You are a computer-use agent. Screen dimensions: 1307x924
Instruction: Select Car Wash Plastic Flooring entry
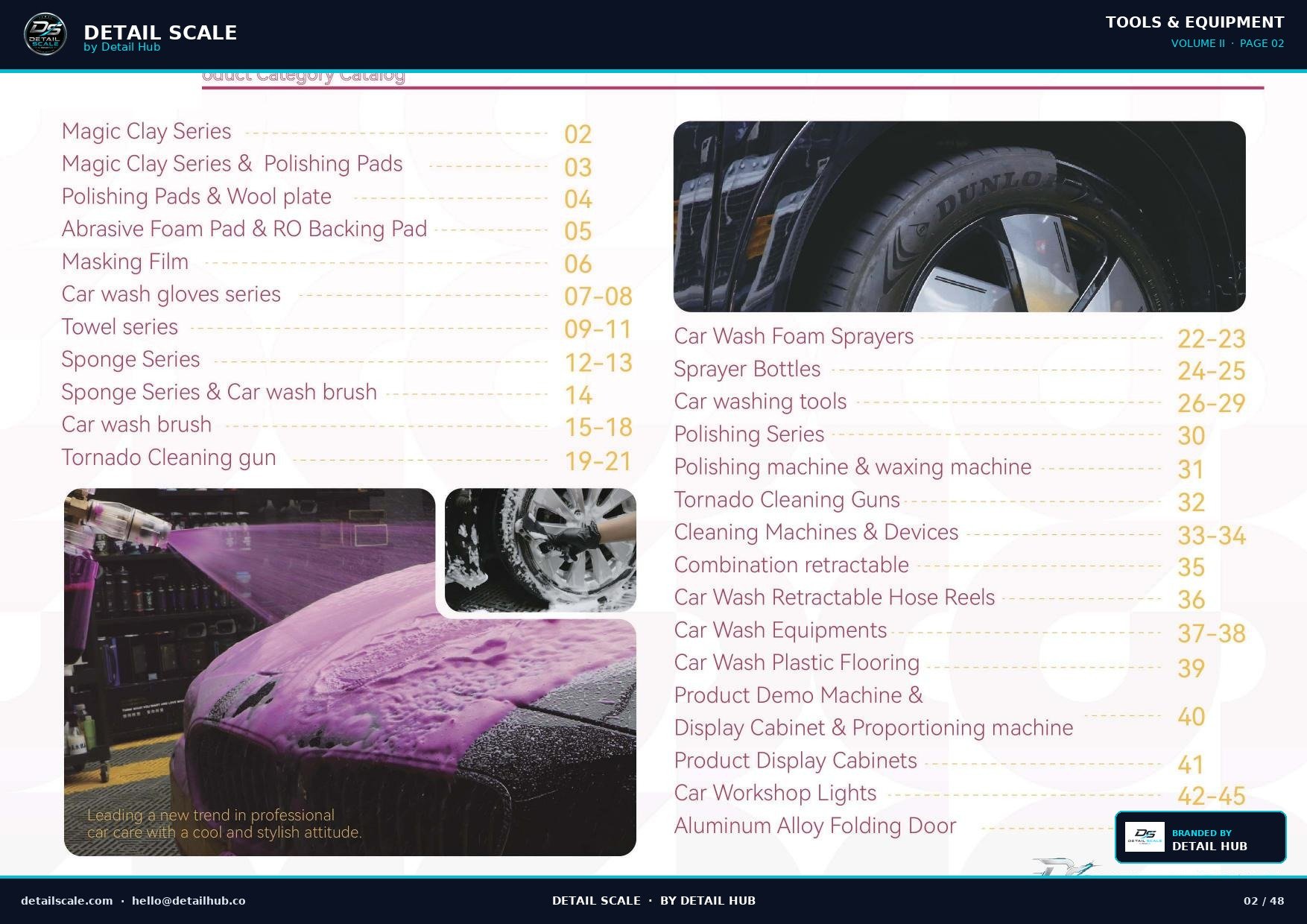point(797,662)
